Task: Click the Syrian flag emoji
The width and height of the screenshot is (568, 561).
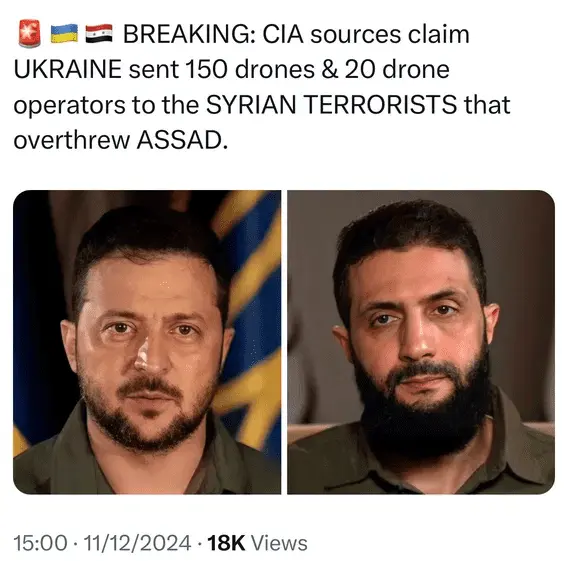Action: [x=99, y=34]
